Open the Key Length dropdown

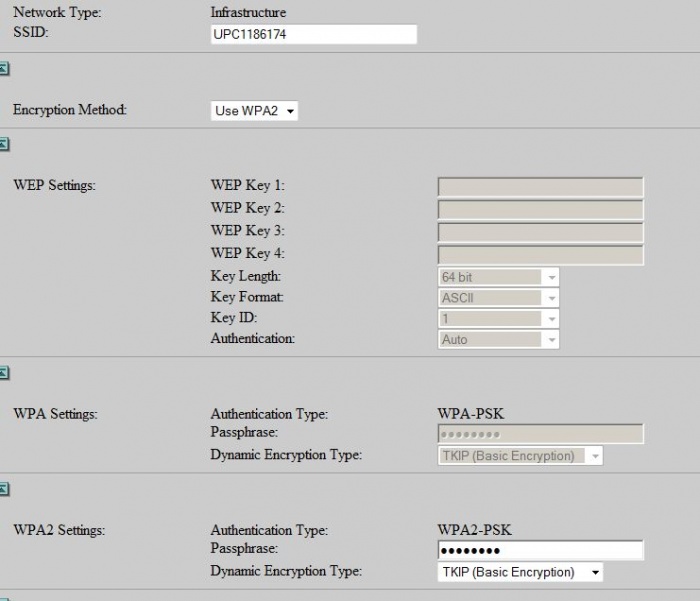click(498, 277)
